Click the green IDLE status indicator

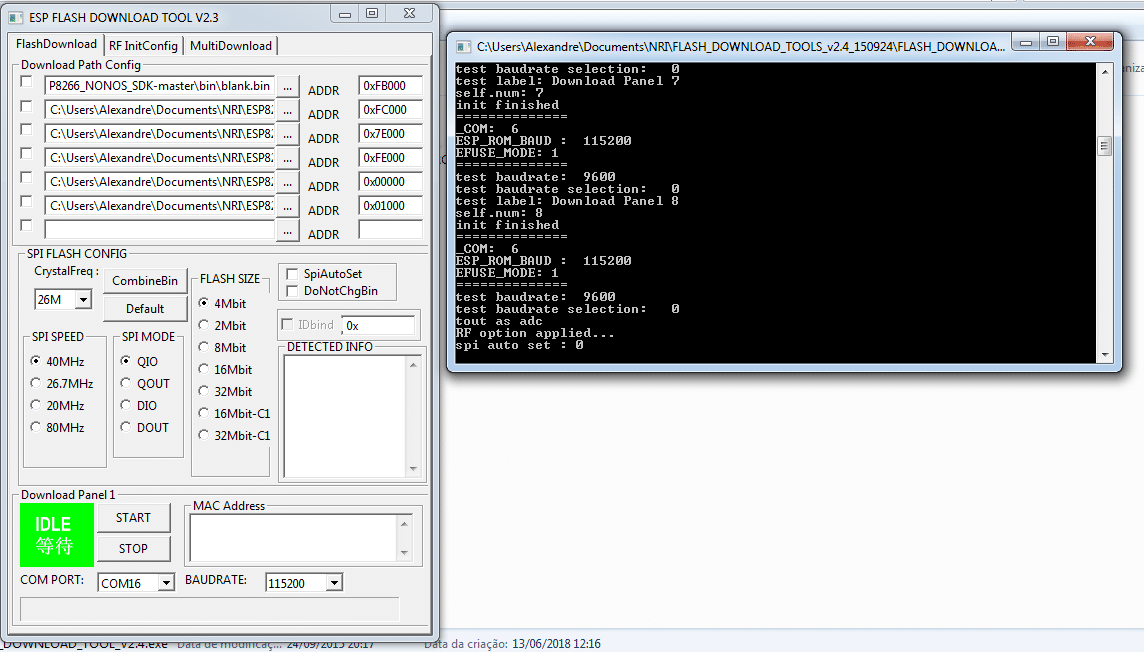(x=57, y=535)
